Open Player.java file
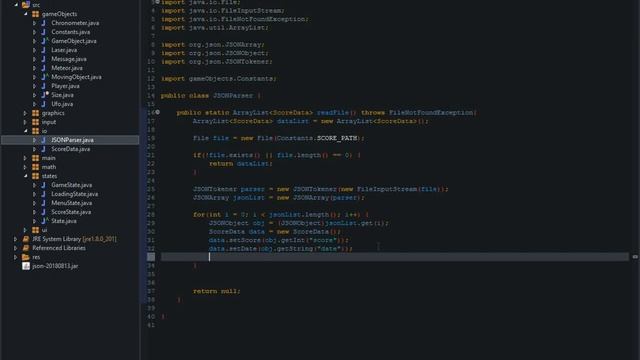This screenshot has height=360, width=640. click(65, 86)
